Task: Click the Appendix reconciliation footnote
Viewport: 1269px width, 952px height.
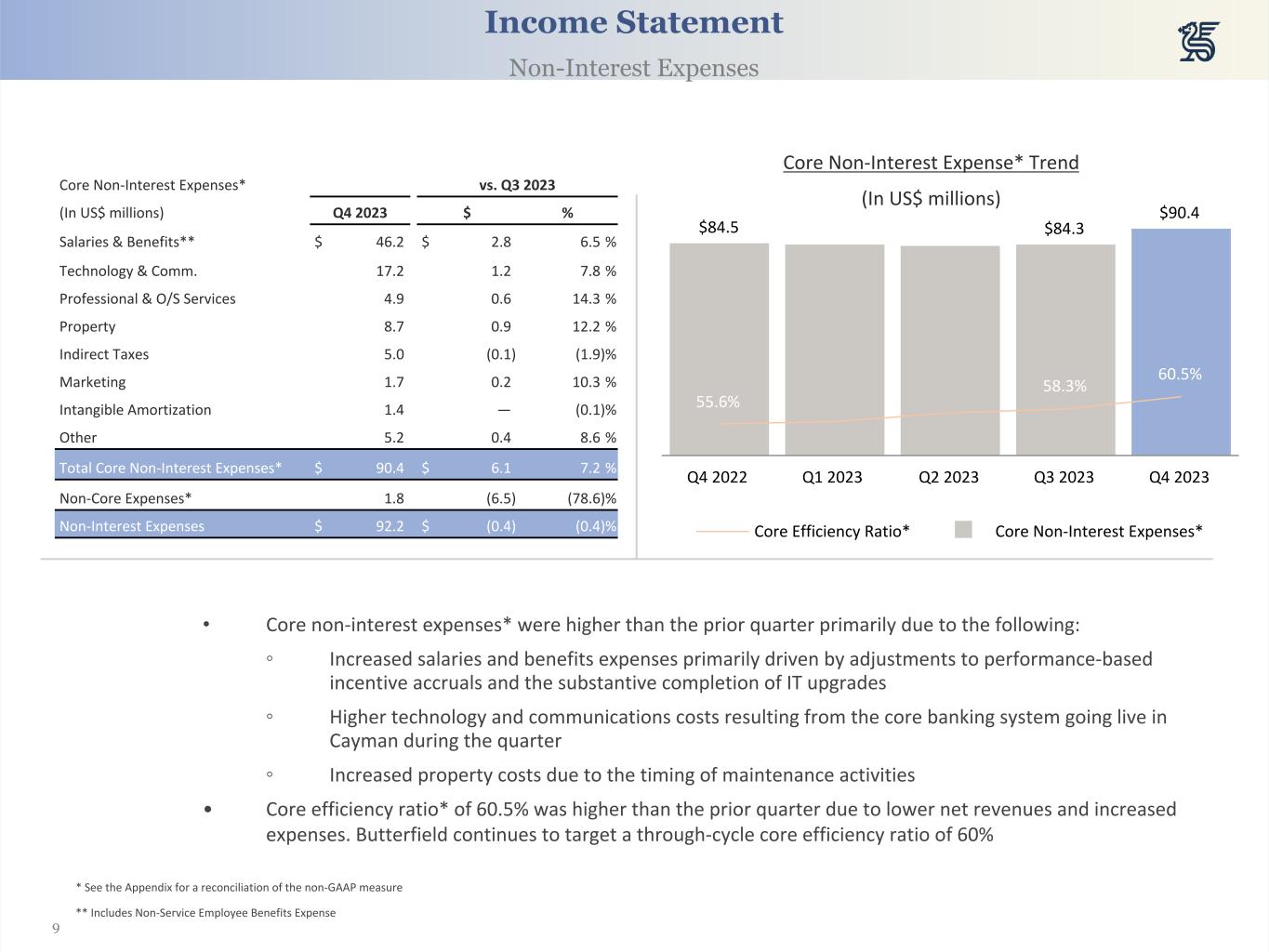Action: [239, 887]
